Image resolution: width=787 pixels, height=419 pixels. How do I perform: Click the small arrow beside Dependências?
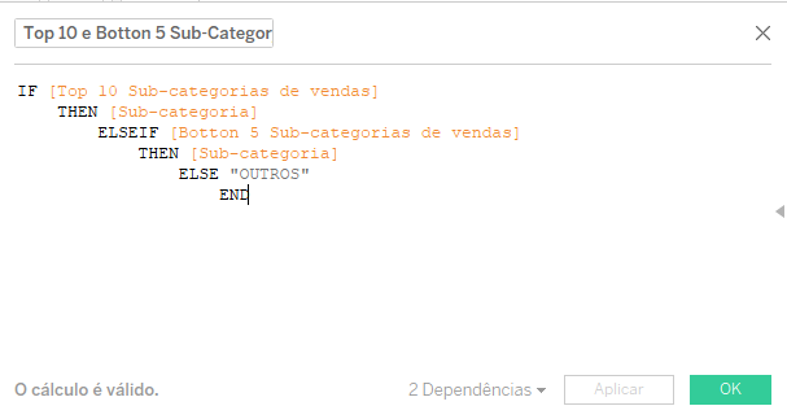[x=541, y=390]
